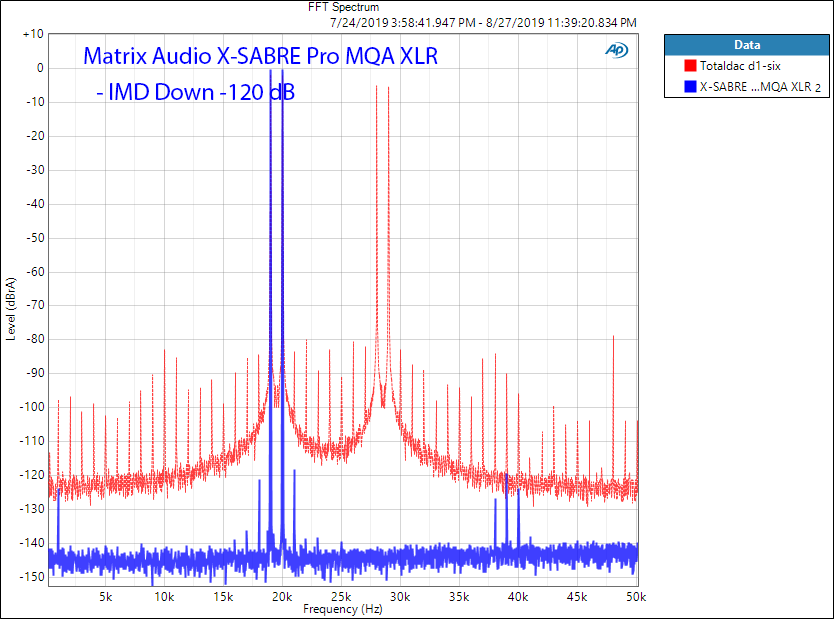The width and height of the screenshot is (834, 619).
Task: Click the Frequency (Hz) axis label
Action: pos(343,609)
